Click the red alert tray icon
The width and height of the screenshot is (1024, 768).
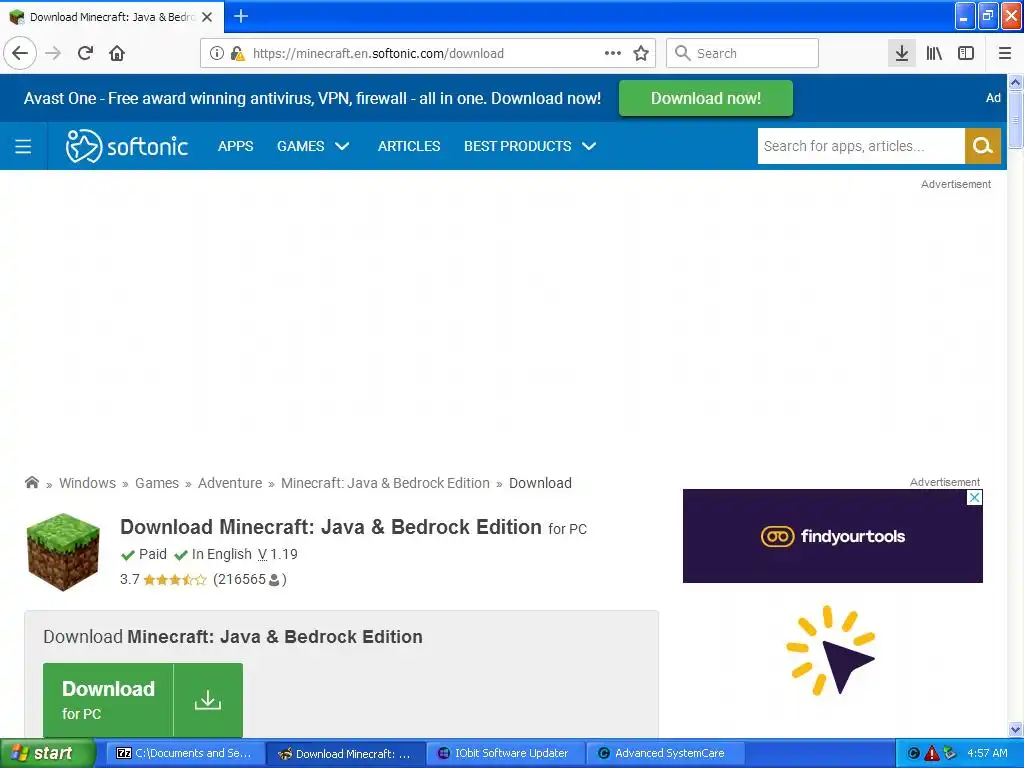pos(931,753)
